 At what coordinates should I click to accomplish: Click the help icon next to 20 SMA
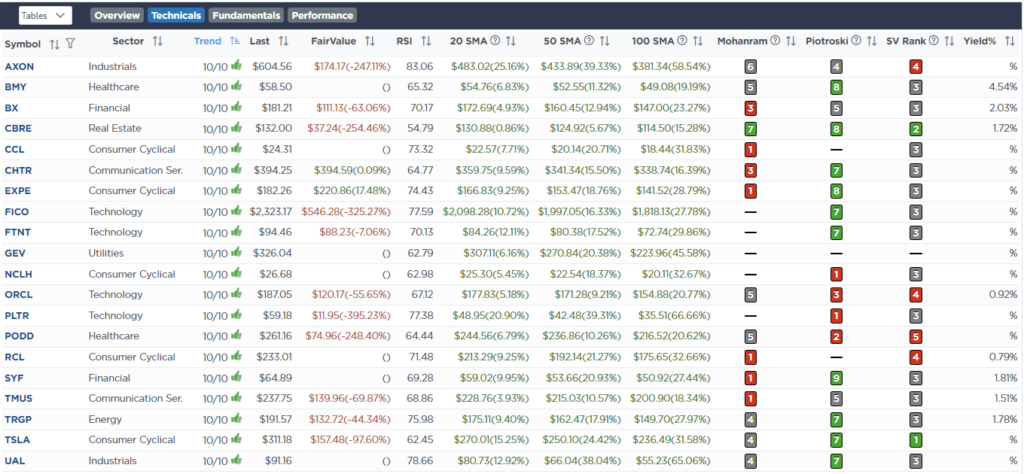point(498,42)
